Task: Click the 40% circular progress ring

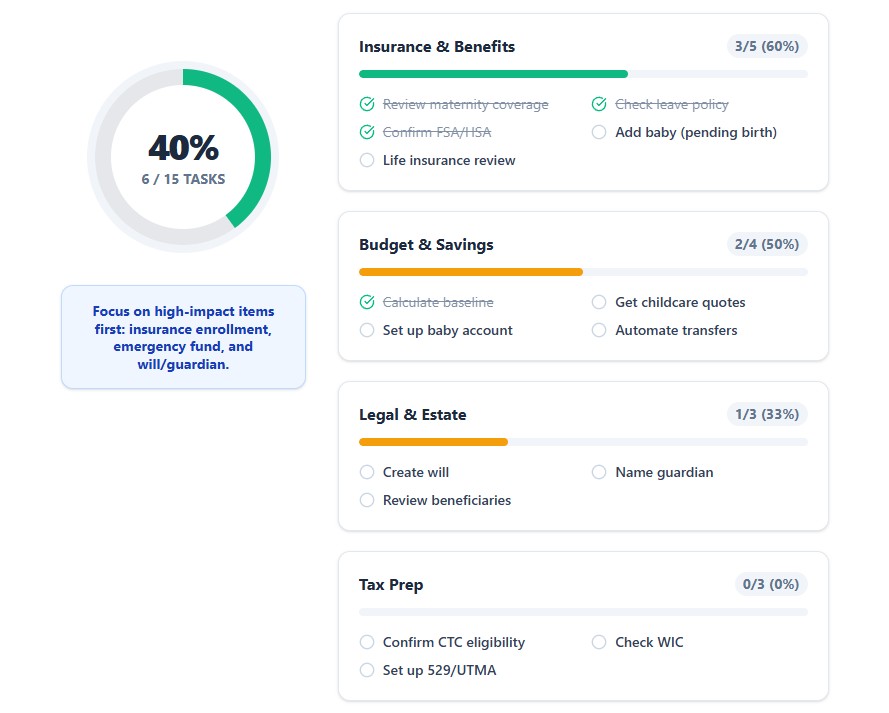Action: pyautogui.click(x=183, y=157)
